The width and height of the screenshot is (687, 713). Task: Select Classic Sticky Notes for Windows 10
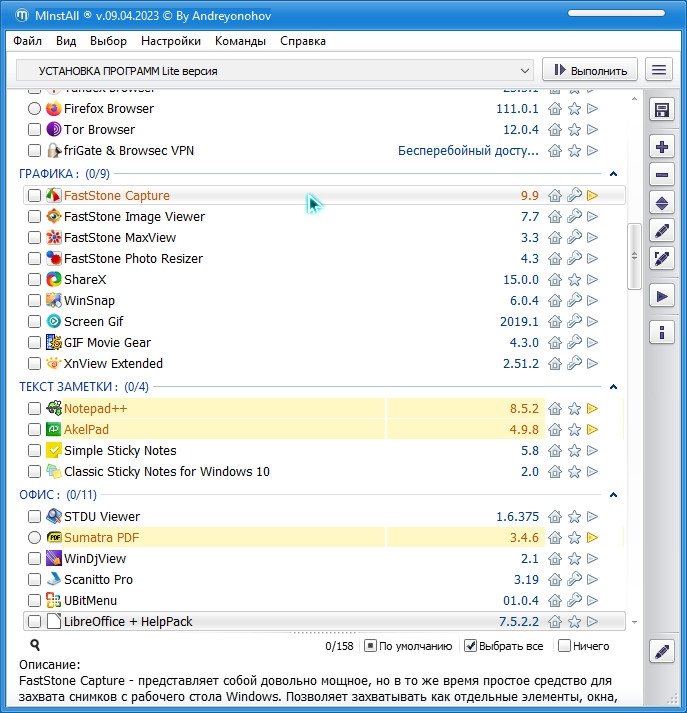[x=324, y=472]
